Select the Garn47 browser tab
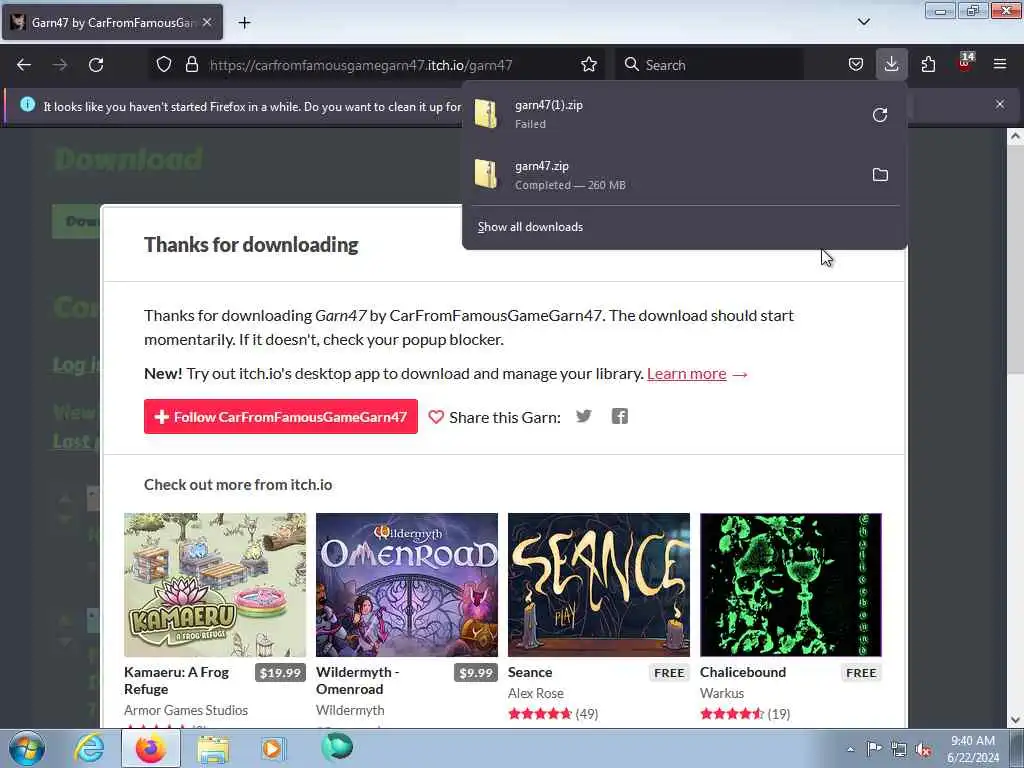The width and height of the screenshot is (1024, 768). click(112, 22)
